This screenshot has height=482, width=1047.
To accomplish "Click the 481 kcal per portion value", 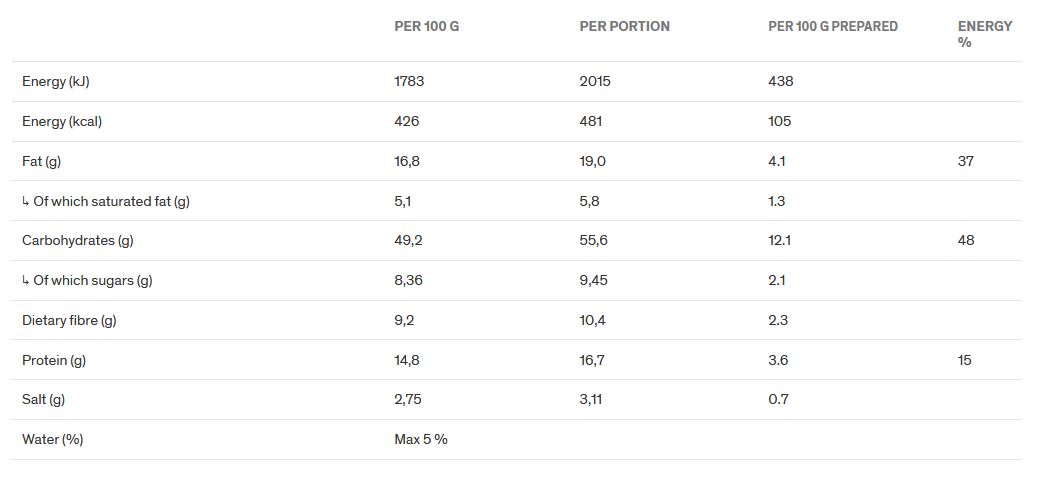I will 592,121.
